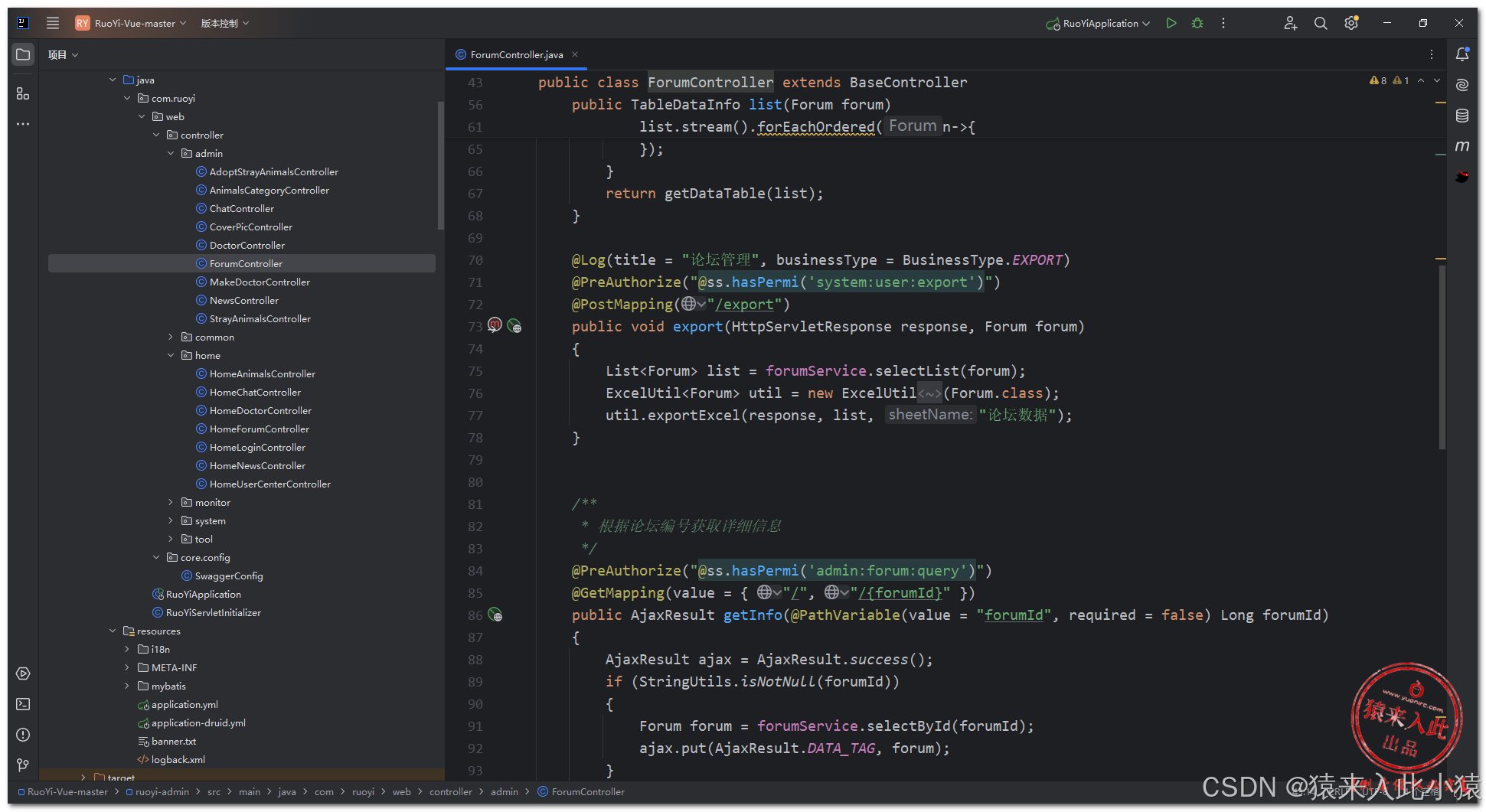This screenshot has height=812, width=1486.
Task: Collapse the controller folder
Action: click(x=156, y=135)
